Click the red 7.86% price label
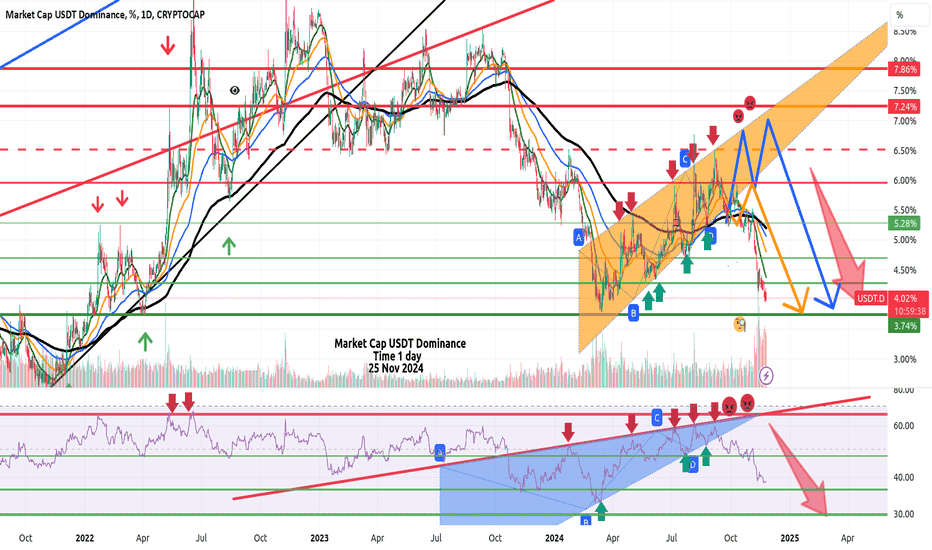 (905, 70)
